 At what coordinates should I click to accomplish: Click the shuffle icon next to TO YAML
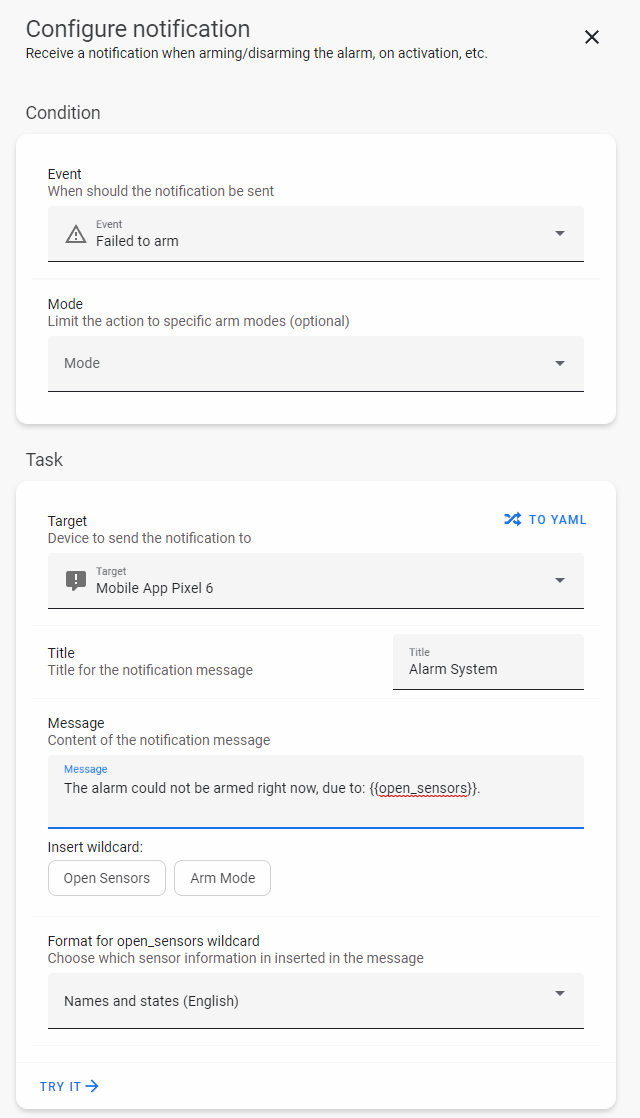pos(513,520)
